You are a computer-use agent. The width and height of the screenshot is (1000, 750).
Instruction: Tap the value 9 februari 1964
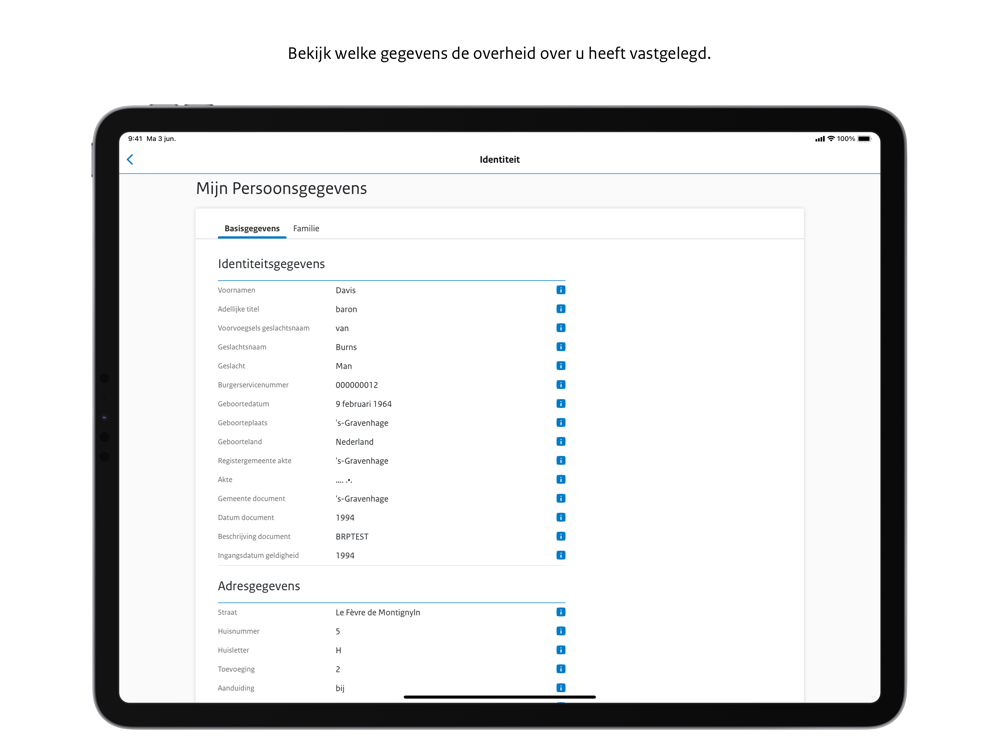click(364, 404)
